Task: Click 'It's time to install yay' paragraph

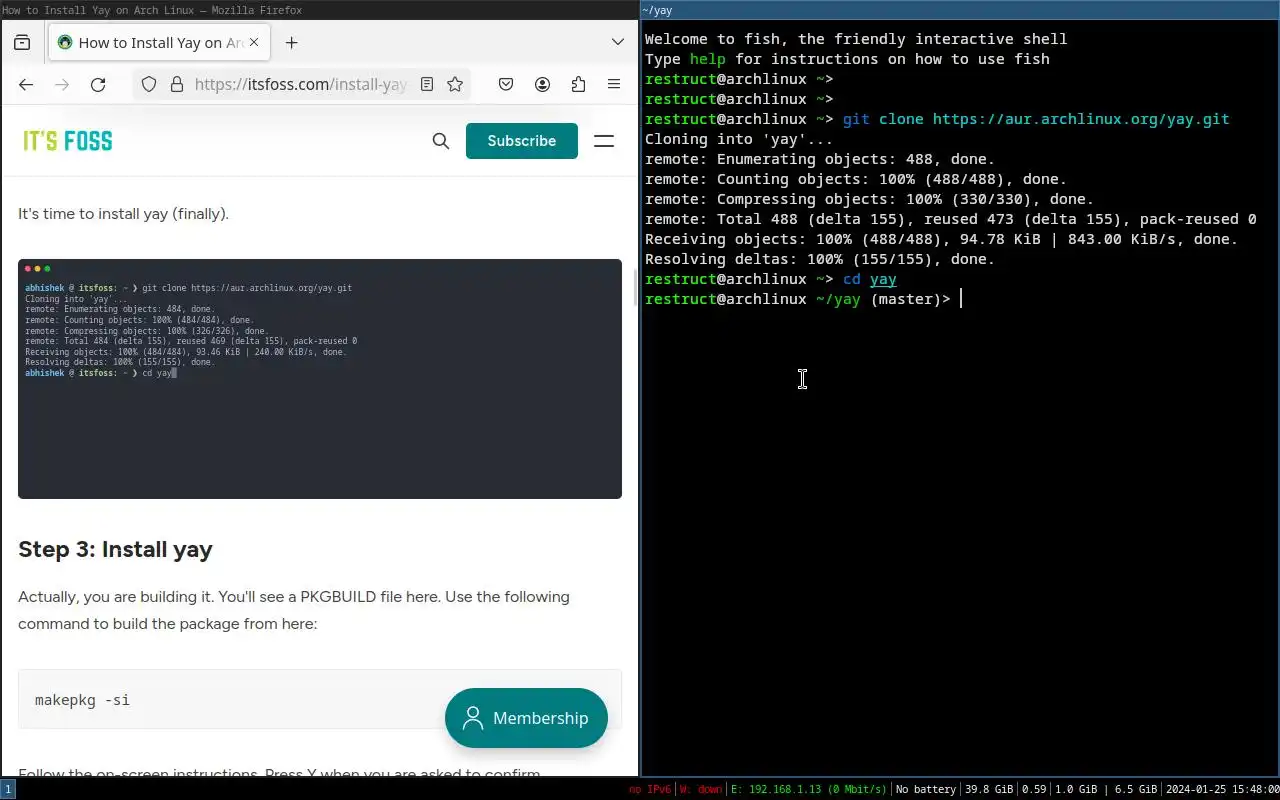Action: pos(123,213)
